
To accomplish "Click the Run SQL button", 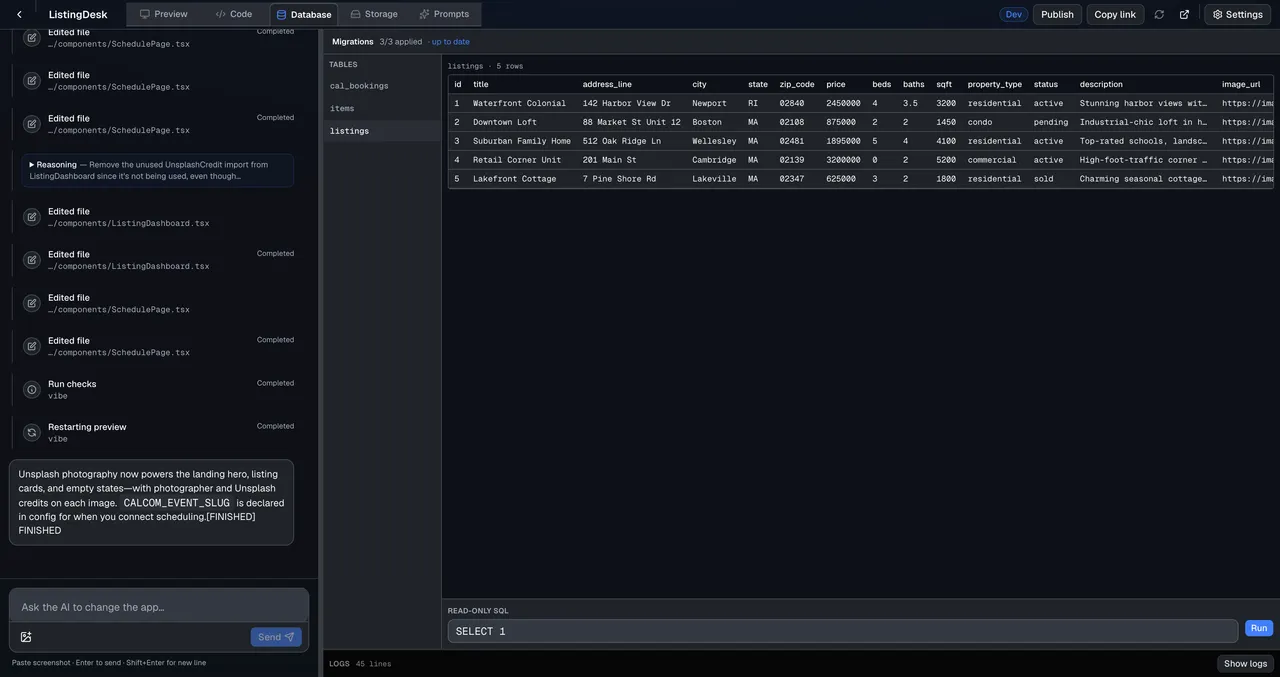I will click(x=1259, y=629).
